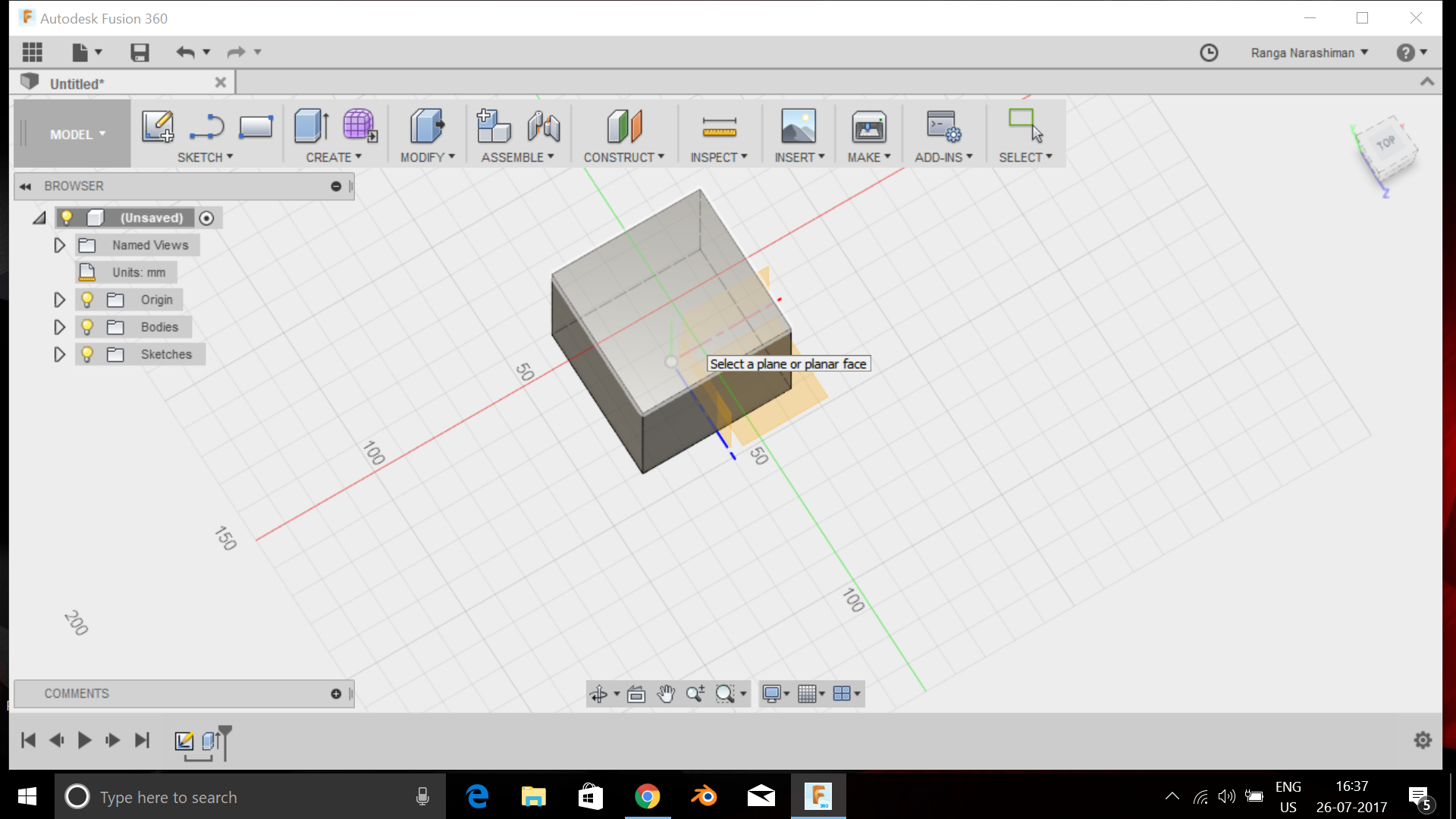Jump timeline to the beginning
This screenshot has height=819, width=1456.
[29, 740]
